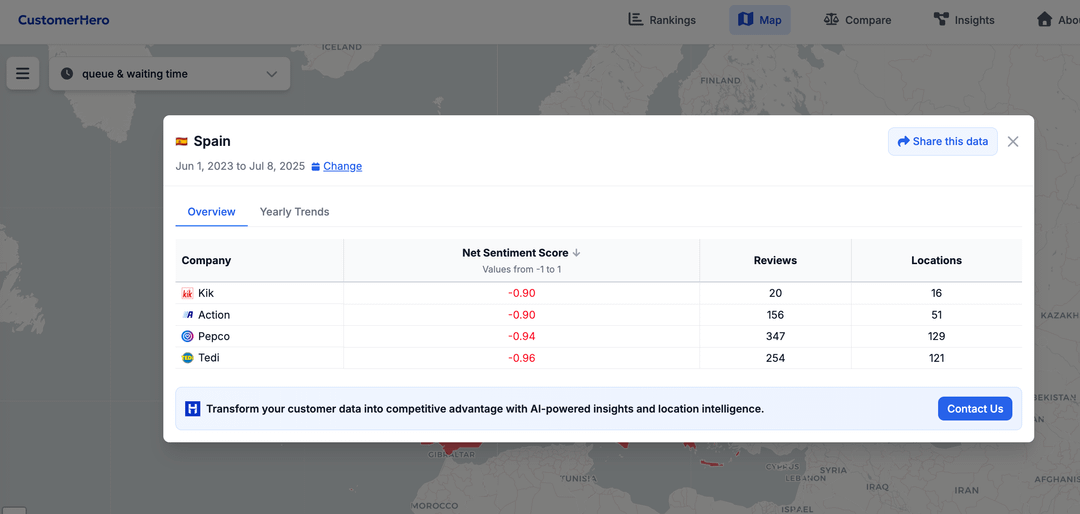The height and width of the screenshot is (514, 1080).
Task: Select the Overview tab
Action: tap(211, 212)
